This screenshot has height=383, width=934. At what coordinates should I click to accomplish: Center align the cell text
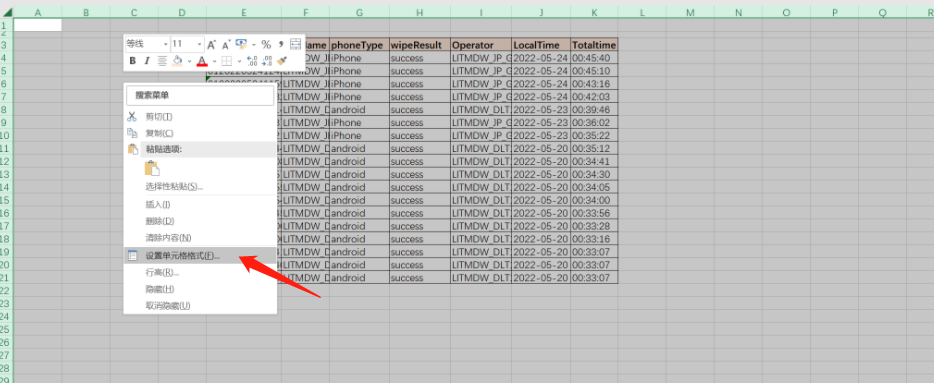pos(162,61)
